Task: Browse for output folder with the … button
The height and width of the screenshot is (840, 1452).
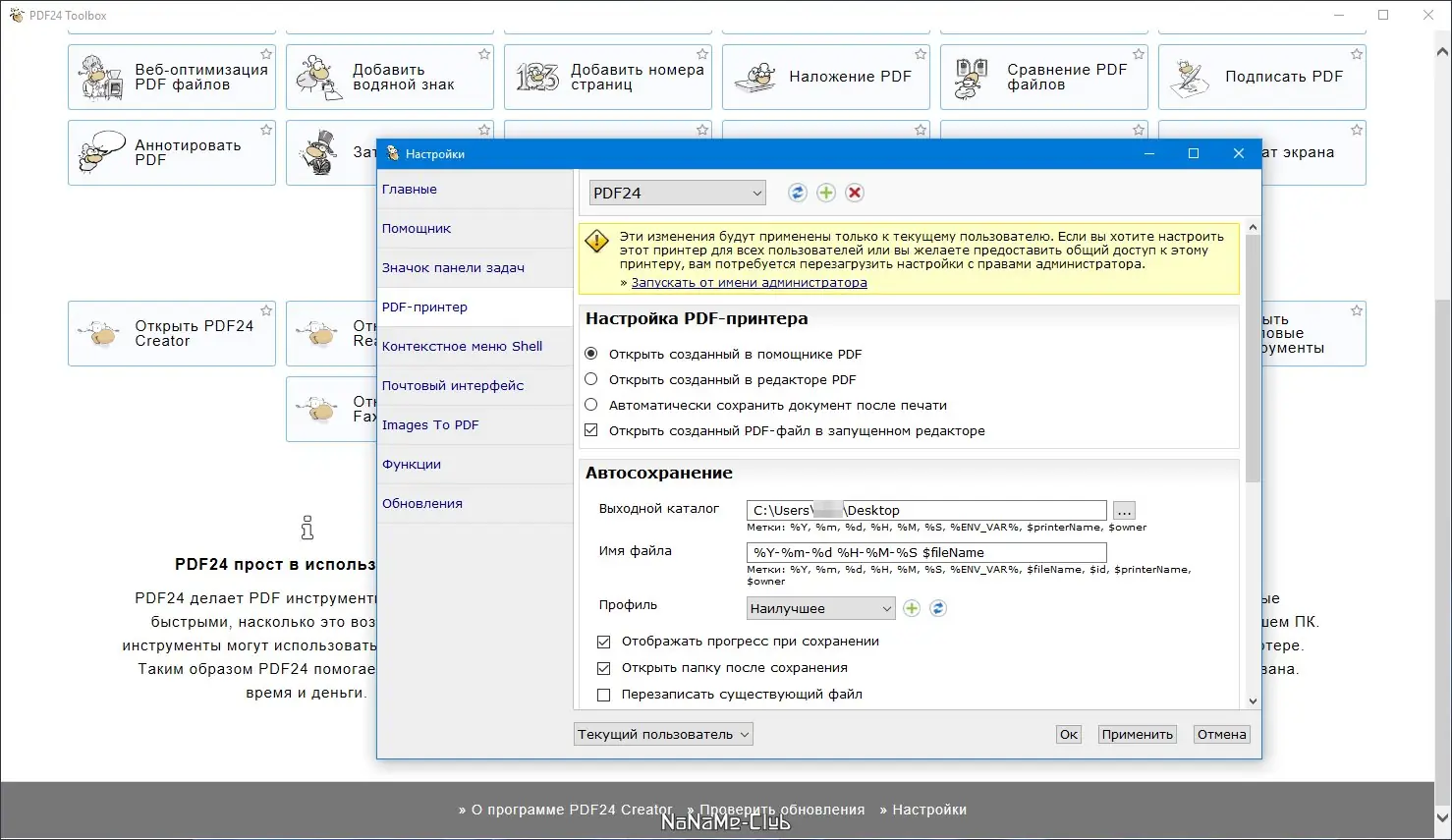Action: pyautogui.click(x=1125, y=511)
